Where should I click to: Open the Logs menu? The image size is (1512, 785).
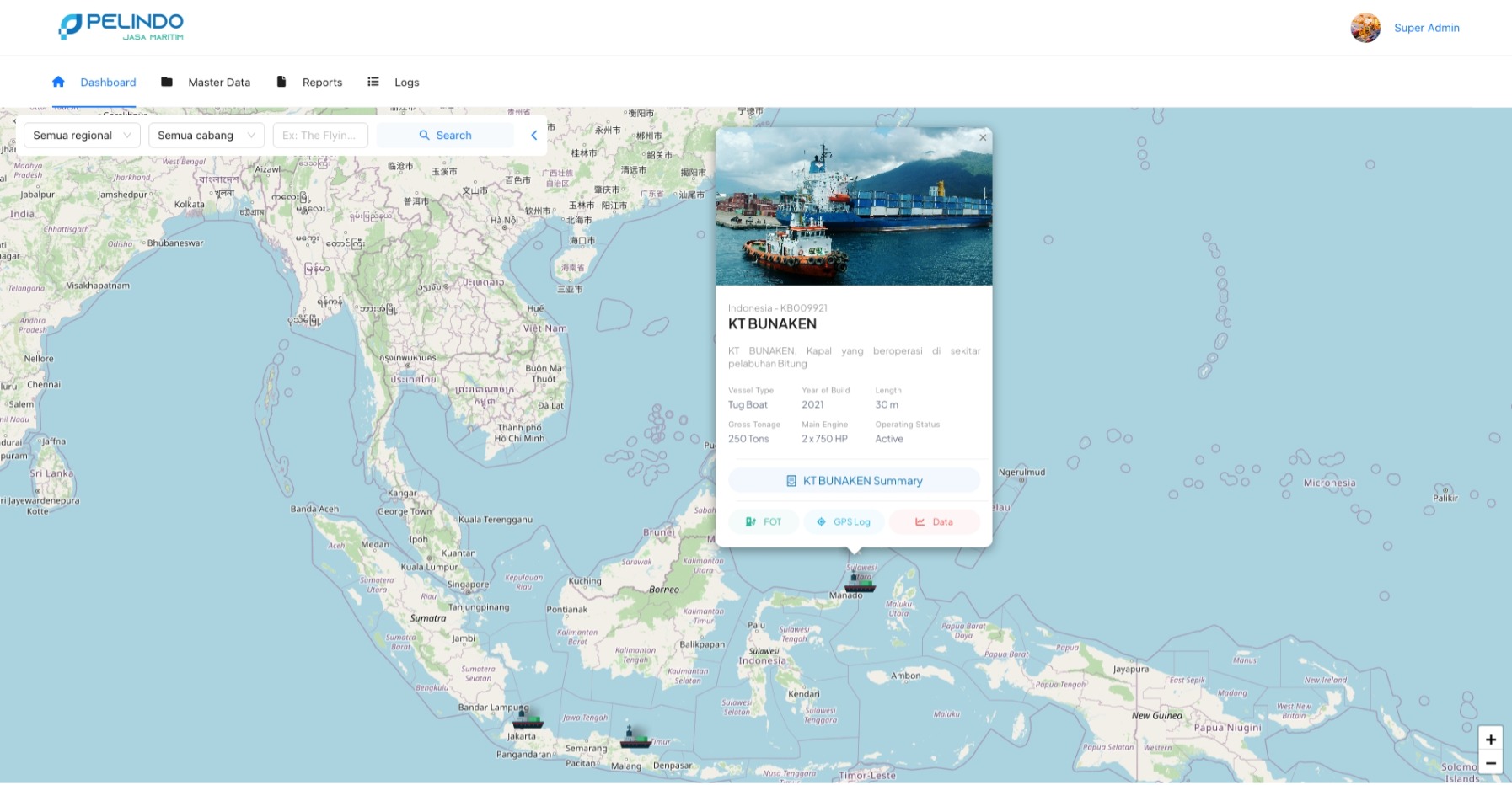click(394, 83)
